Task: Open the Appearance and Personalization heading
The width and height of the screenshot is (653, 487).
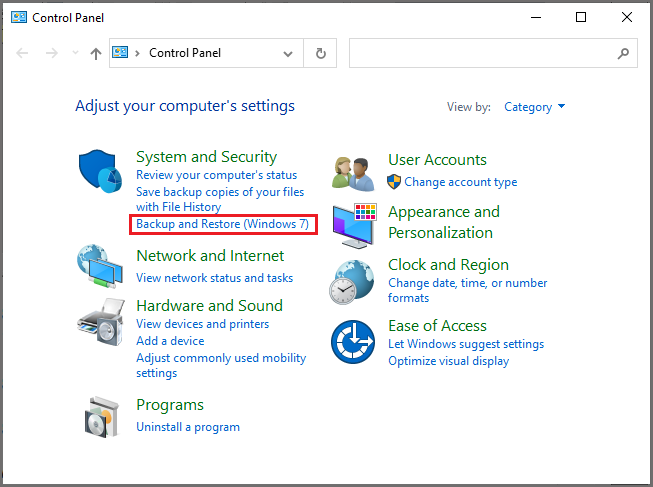Action: click(444, 222)
